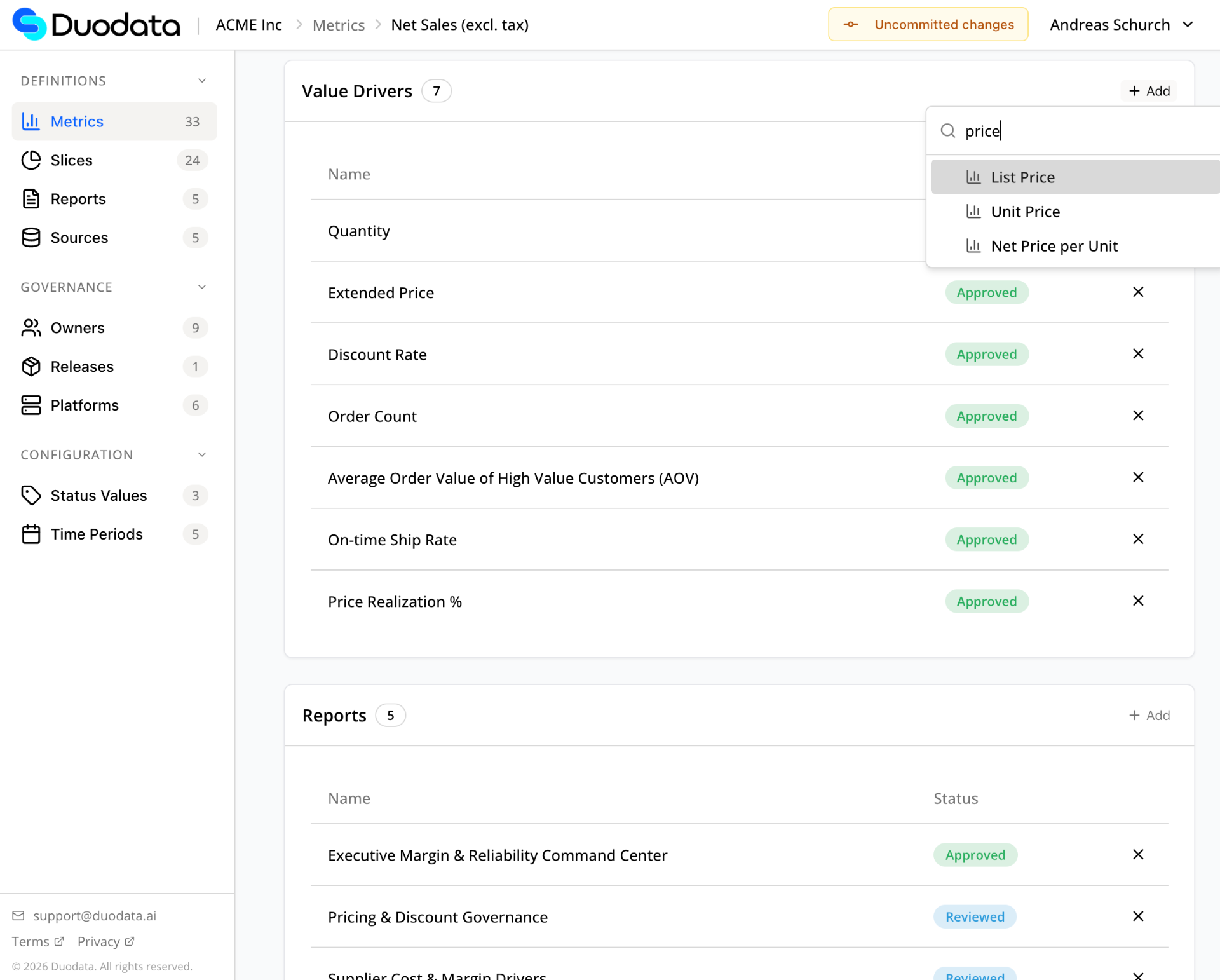Screen dimensions: 1220x980
Task: Collapse the Governance section chevron
Action: click(202, 287)
